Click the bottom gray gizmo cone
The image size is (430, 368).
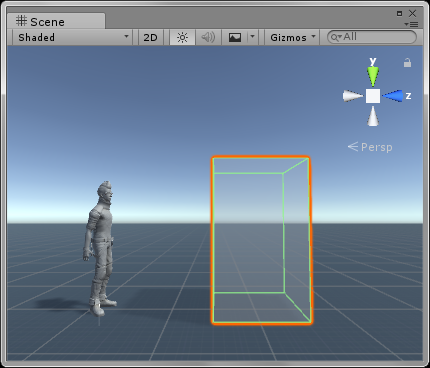[x=373, y=116]
